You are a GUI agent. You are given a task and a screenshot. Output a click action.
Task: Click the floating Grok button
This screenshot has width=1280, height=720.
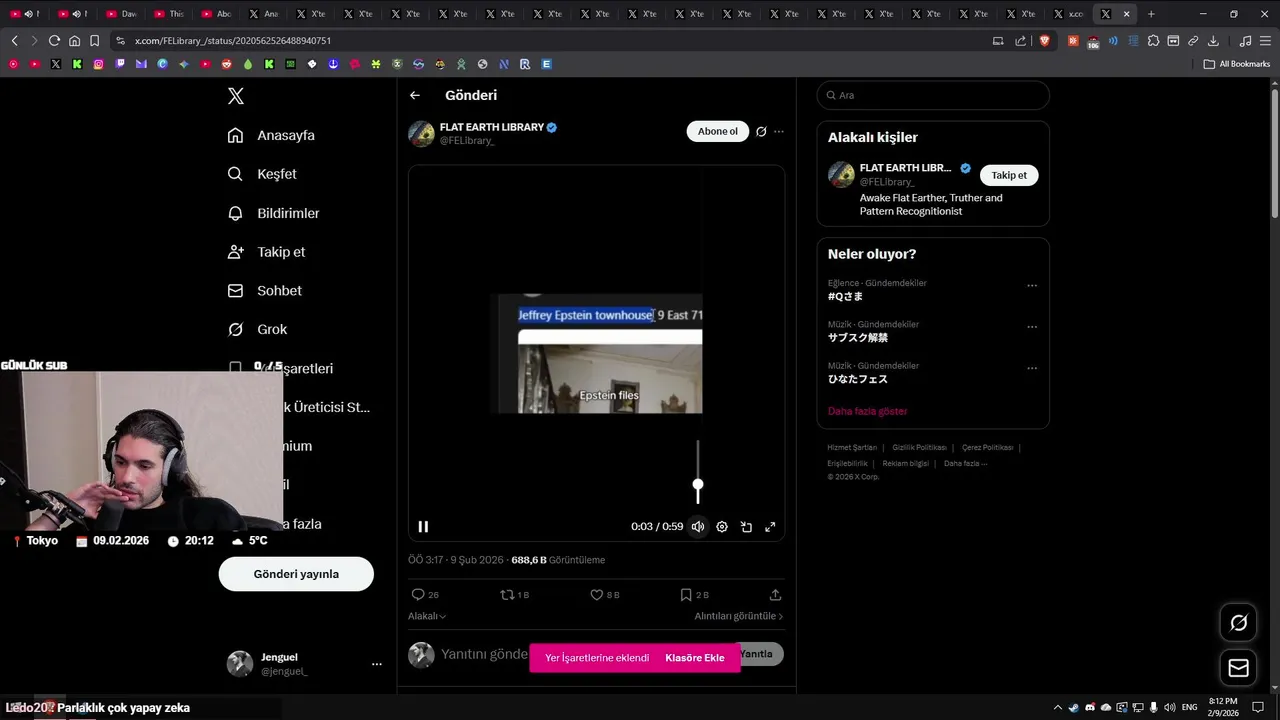coord(1238,623)
